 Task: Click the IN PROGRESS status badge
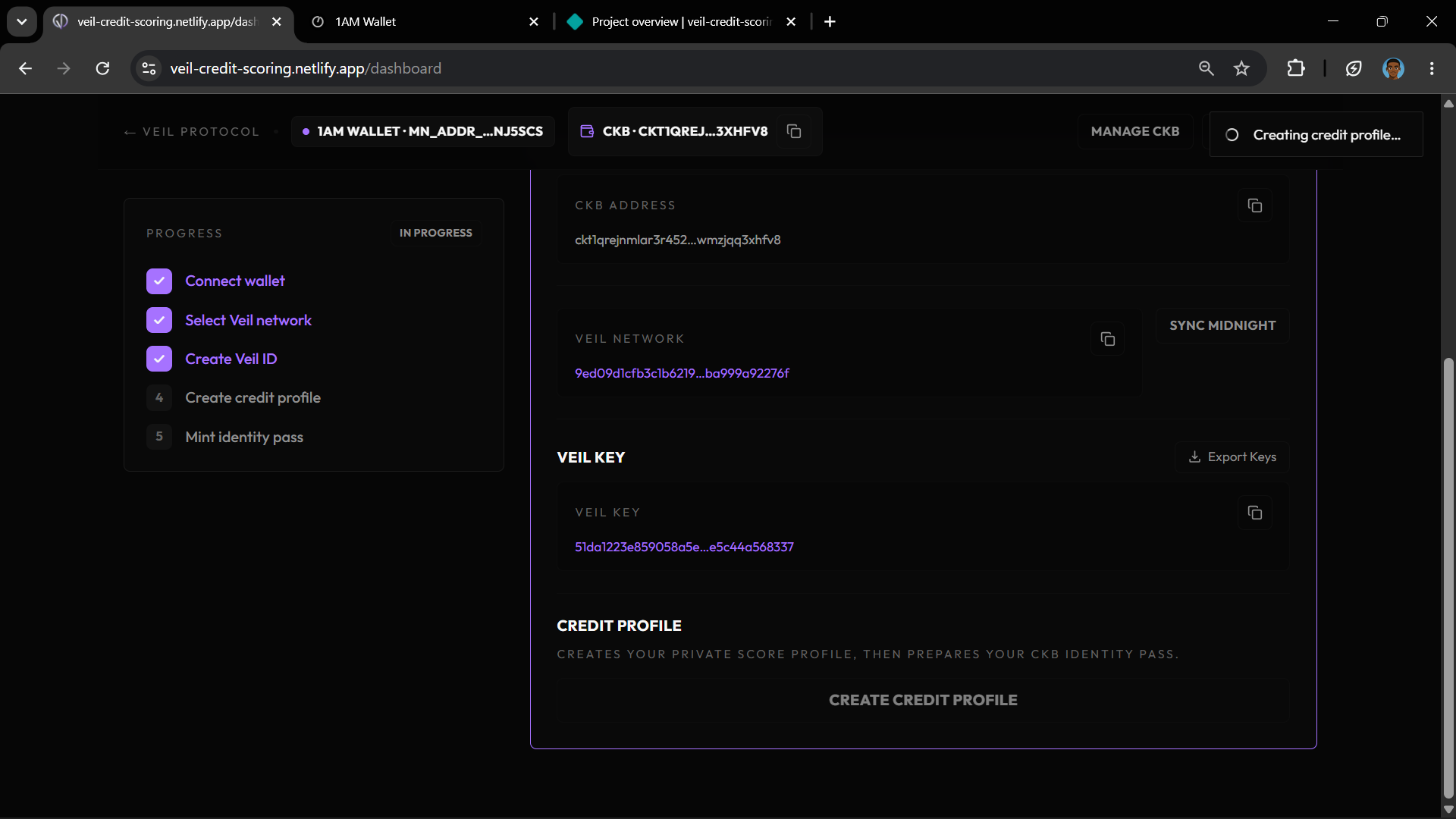tap(436, 233)
